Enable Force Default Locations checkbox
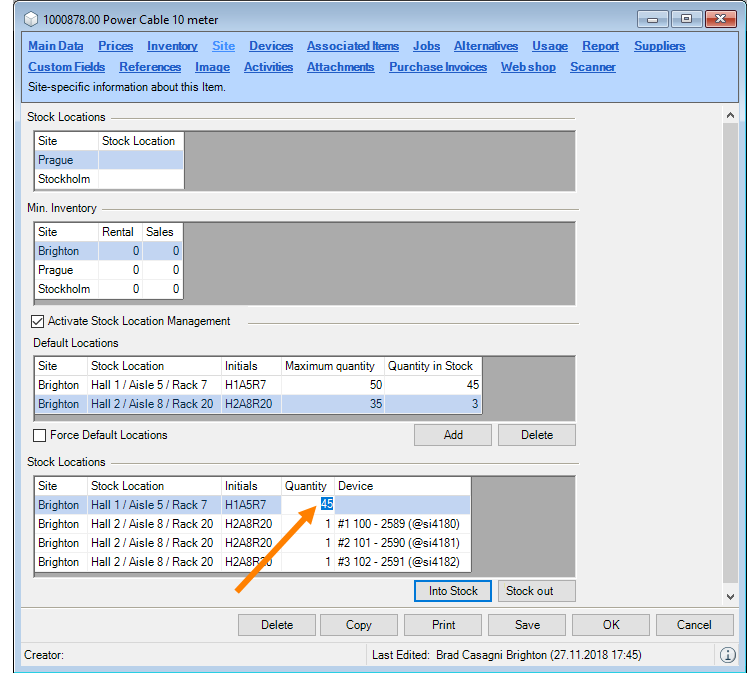 pyautogui.click(x=40, y=435)
